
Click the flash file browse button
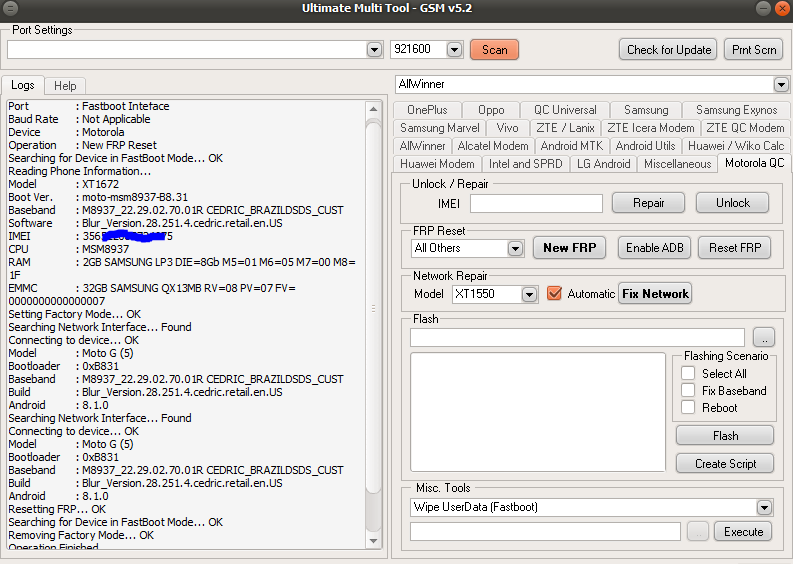(764, 337)
